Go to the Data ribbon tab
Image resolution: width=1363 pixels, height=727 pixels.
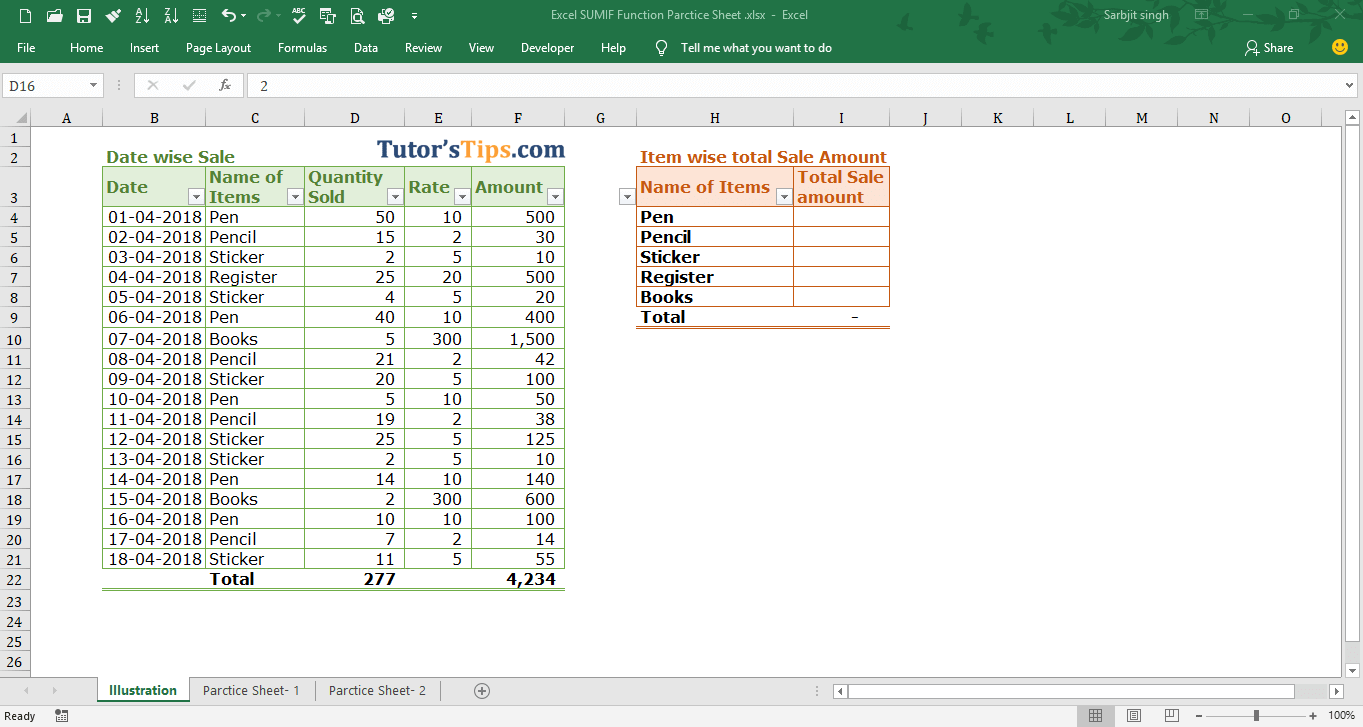pos(366,48)
